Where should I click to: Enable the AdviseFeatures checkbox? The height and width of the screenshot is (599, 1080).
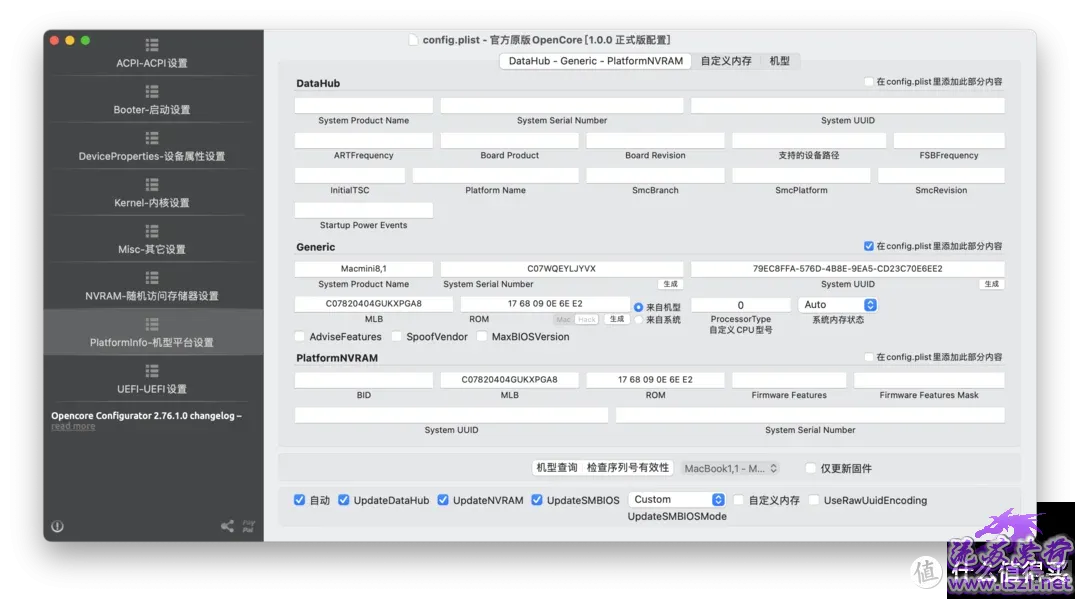(300, 337)
